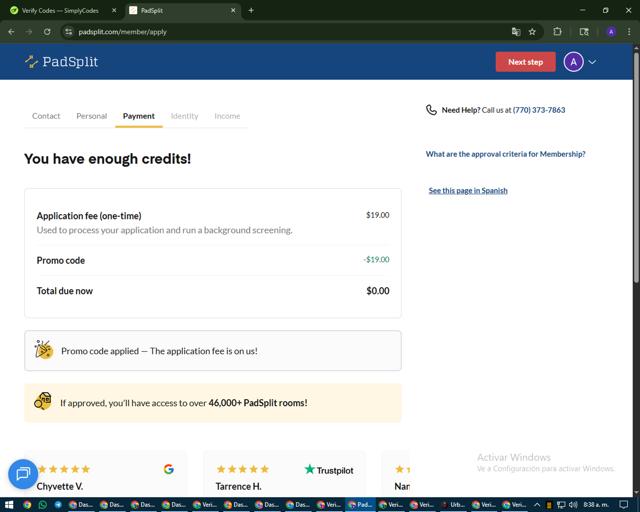The image size is (640, 512).
Task: Click the network tray icon
Action: click(x=561, y=505)
